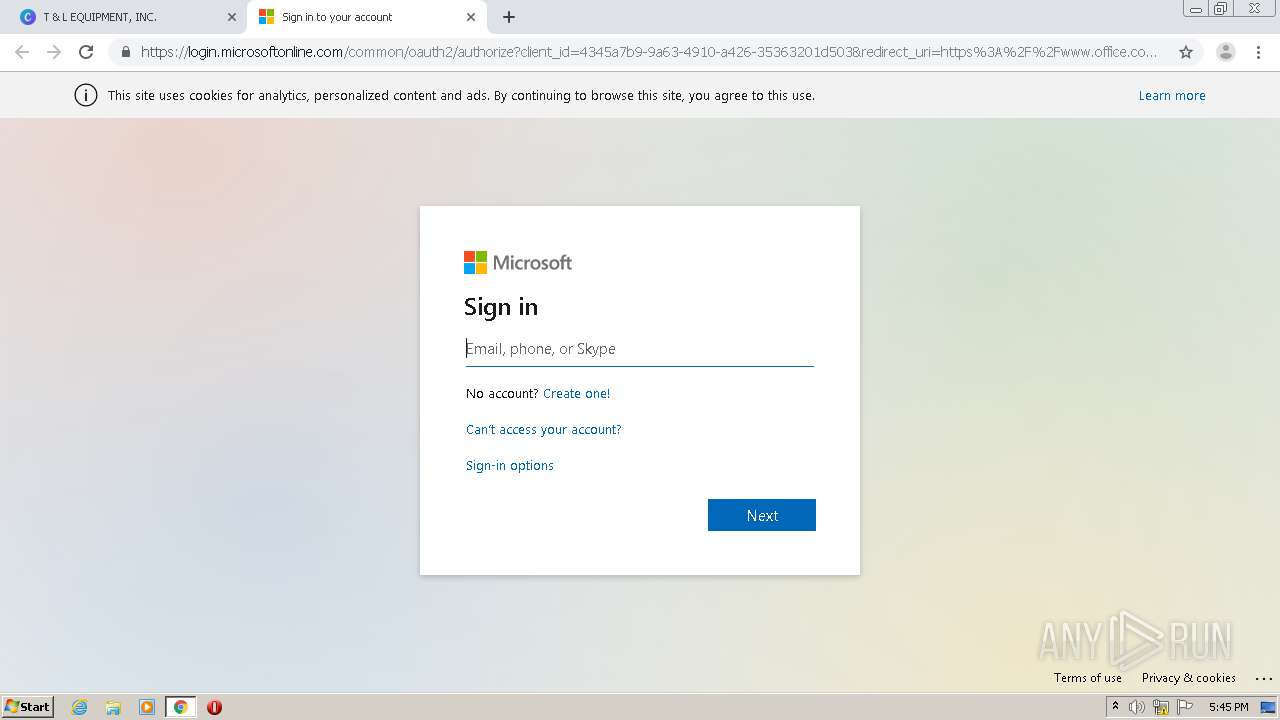Open the Learn more cookie link
This screenshot has width=1280, height=720.
coord(1172,96)
